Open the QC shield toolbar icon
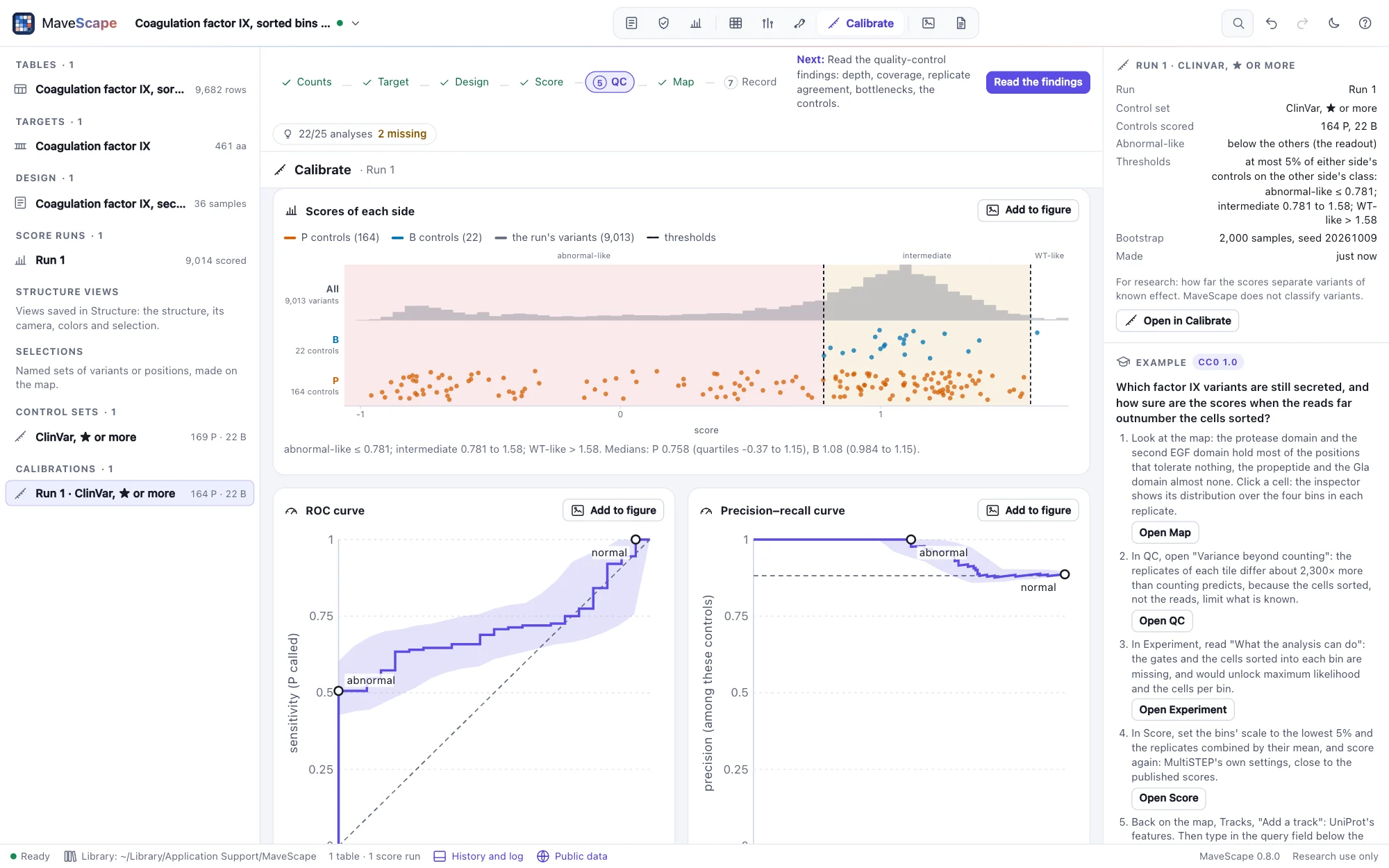Image resolution: width=1389 pixels, height=868 pixels. pos(663,23)
